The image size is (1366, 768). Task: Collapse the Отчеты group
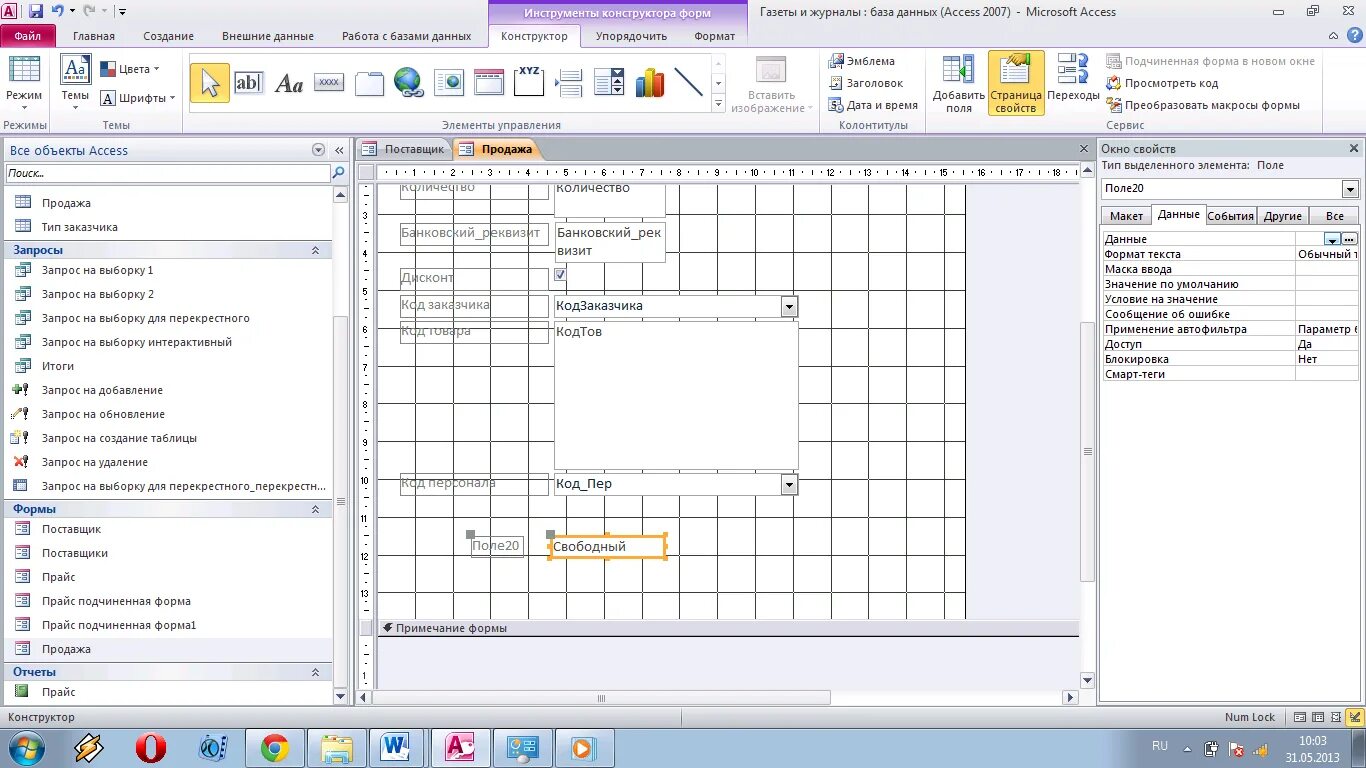(316, 672)
